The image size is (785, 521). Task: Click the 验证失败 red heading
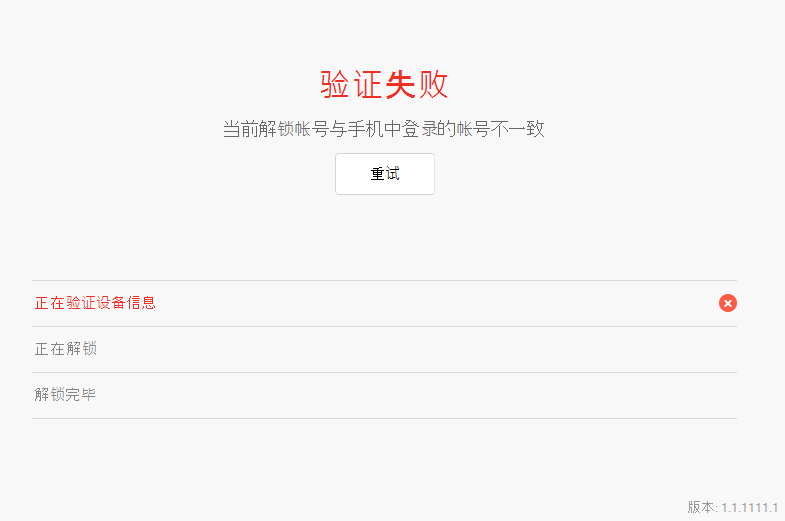tap(384, 85)
